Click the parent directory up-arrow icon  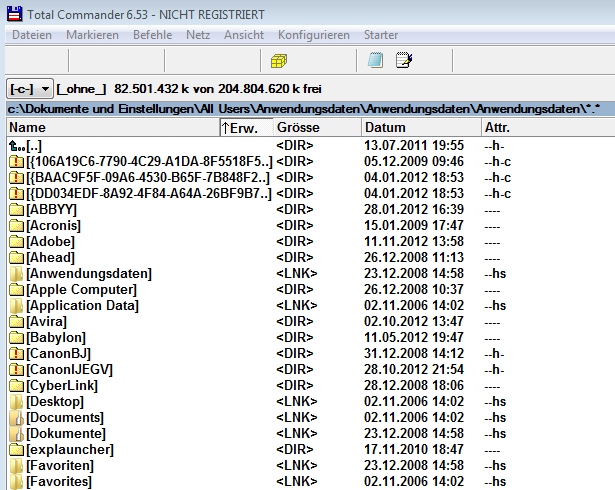click(x=16, y=146)
